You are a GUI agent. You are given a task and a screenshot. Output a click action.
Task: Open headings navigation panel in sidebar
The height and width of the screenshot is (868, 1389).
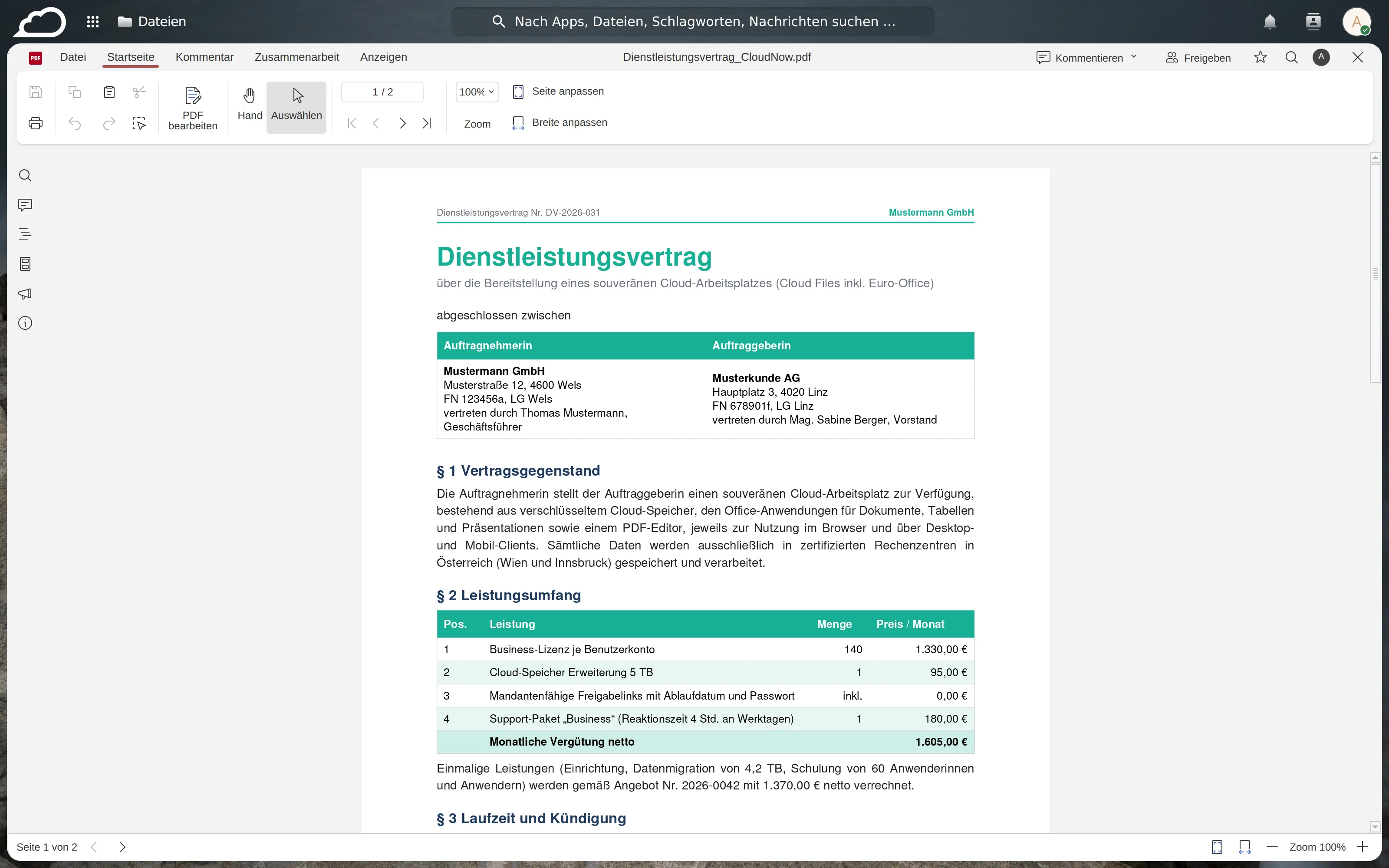[x=25, y=234]
